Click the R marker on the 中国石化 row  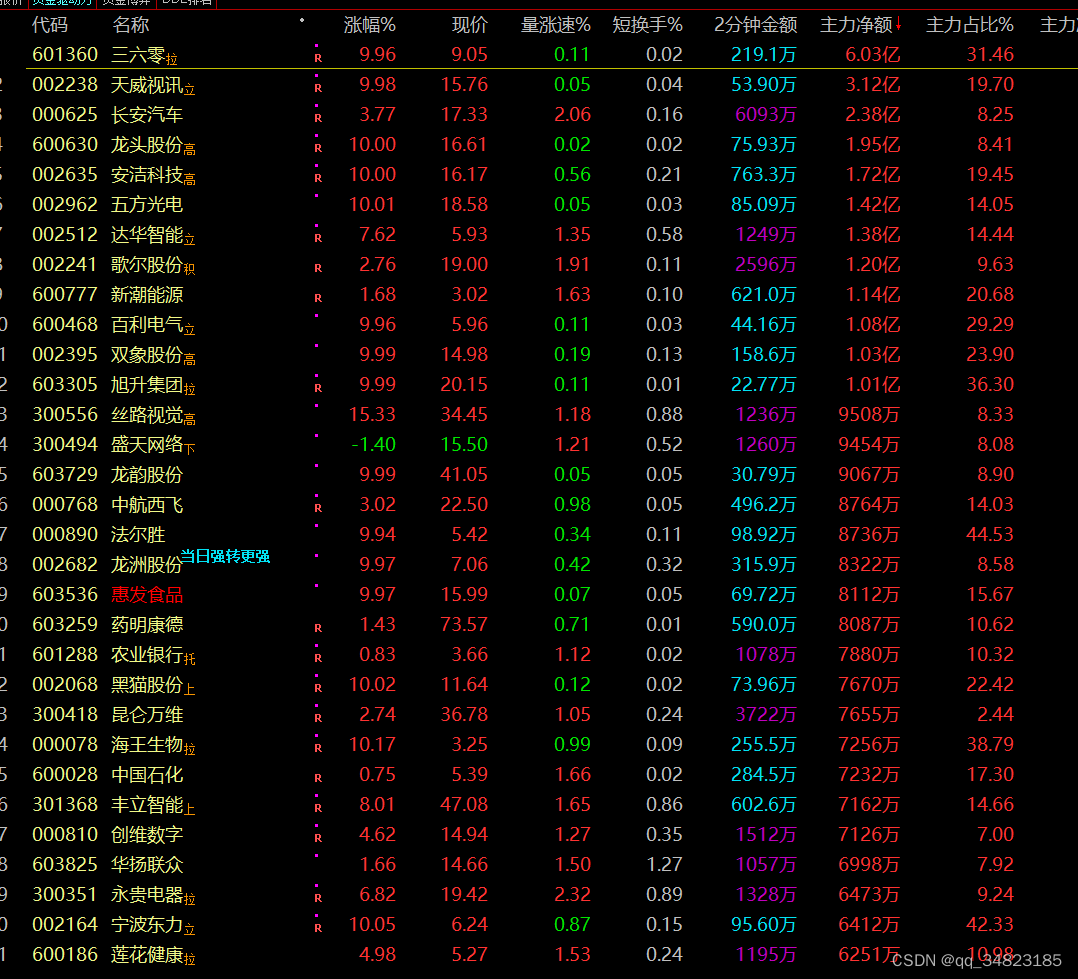pos(318,778)
